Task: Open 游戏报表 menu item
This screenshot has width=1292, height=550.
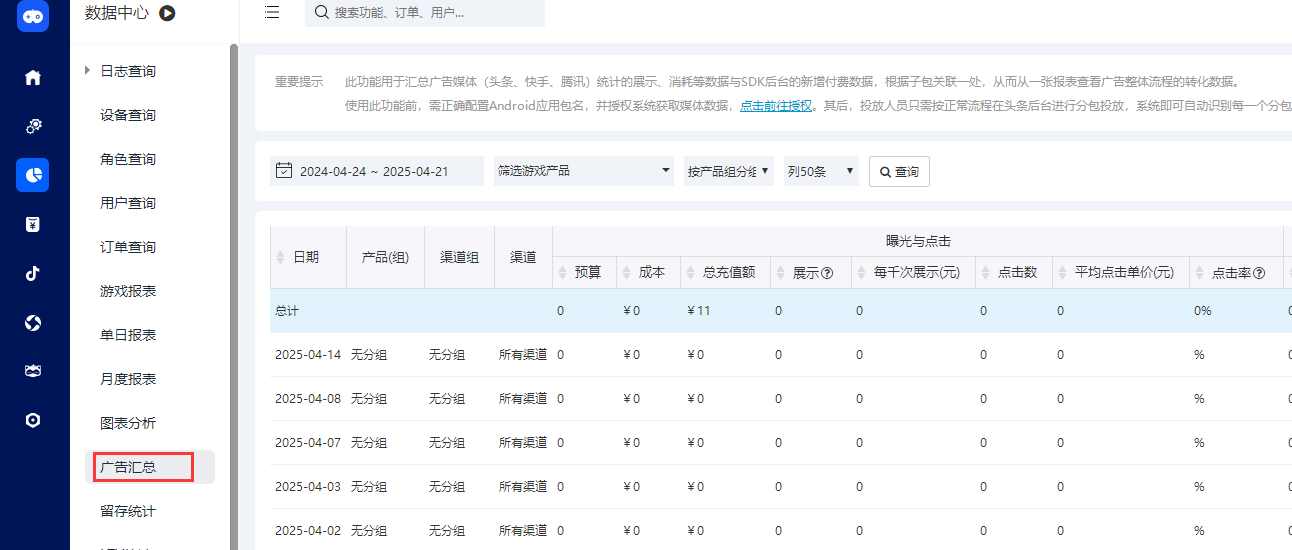Action: (x=128, y=291)
